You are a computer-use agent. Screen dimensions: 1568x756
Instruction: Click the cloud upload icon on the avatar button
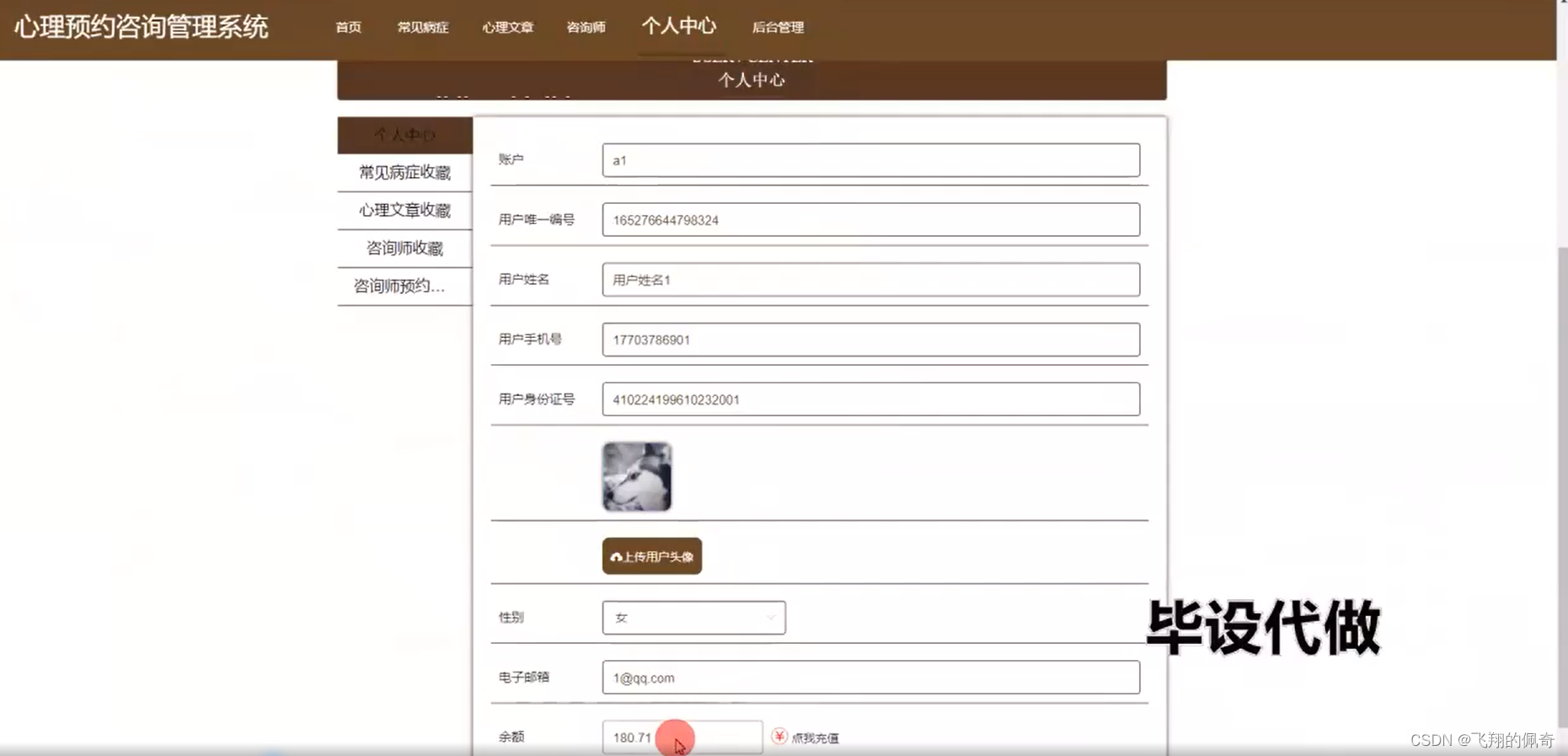(616, 557)
